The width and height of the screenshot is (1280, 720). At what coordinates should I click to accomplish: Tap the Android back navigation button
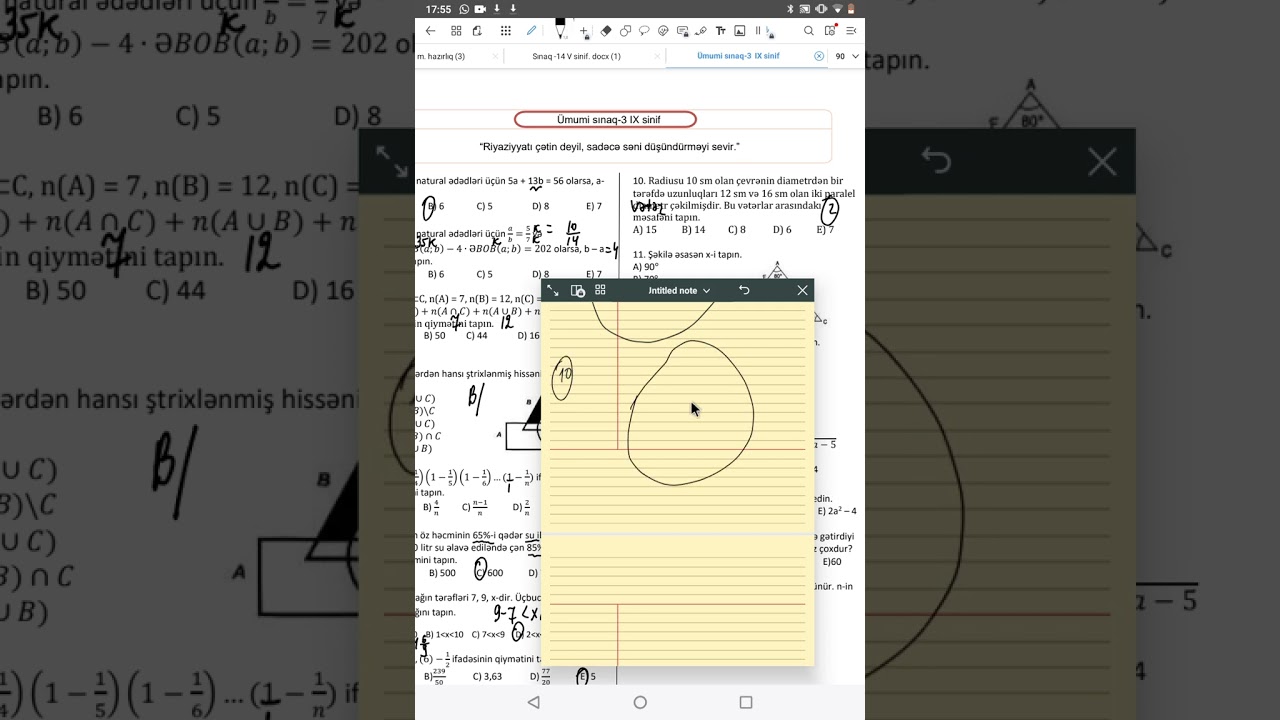[533, 703]
